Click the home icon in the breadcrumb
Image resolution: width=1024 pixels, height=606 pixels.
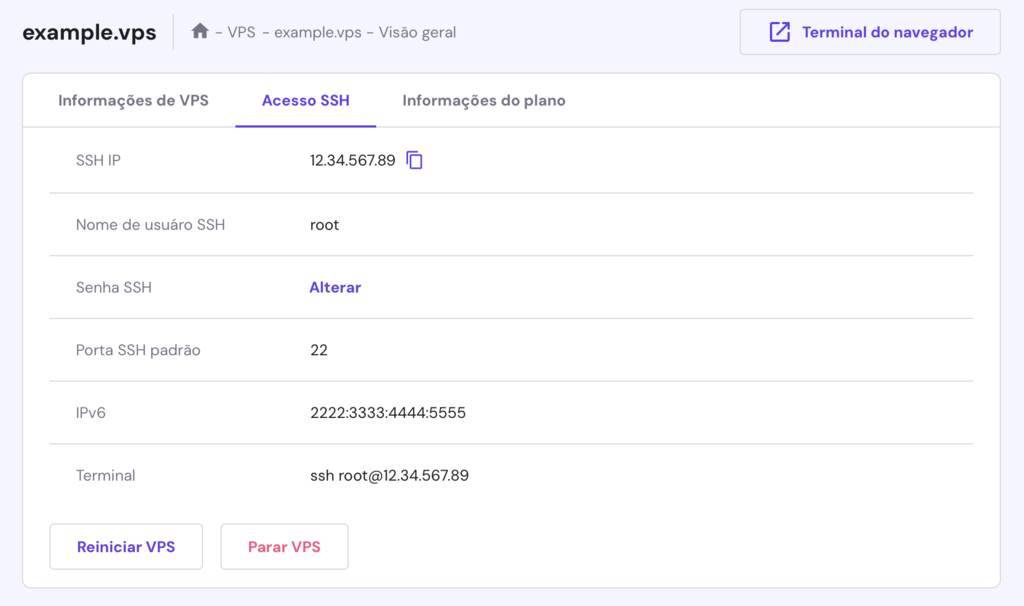pyautogui.click(x=198, y=31)
